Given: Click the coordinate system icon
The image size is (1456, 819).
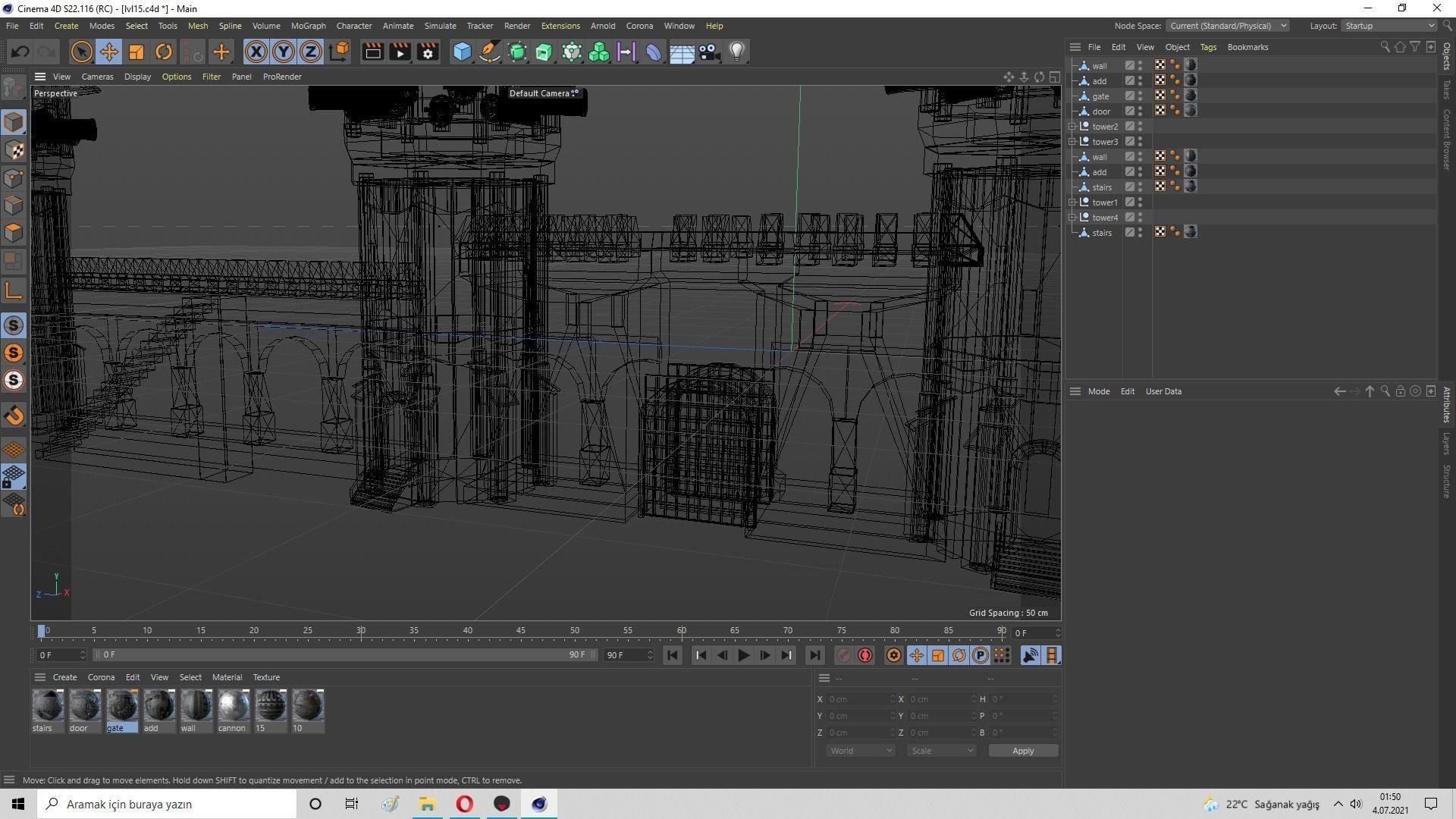Looking at the screenshot, I should click(340, 52).
